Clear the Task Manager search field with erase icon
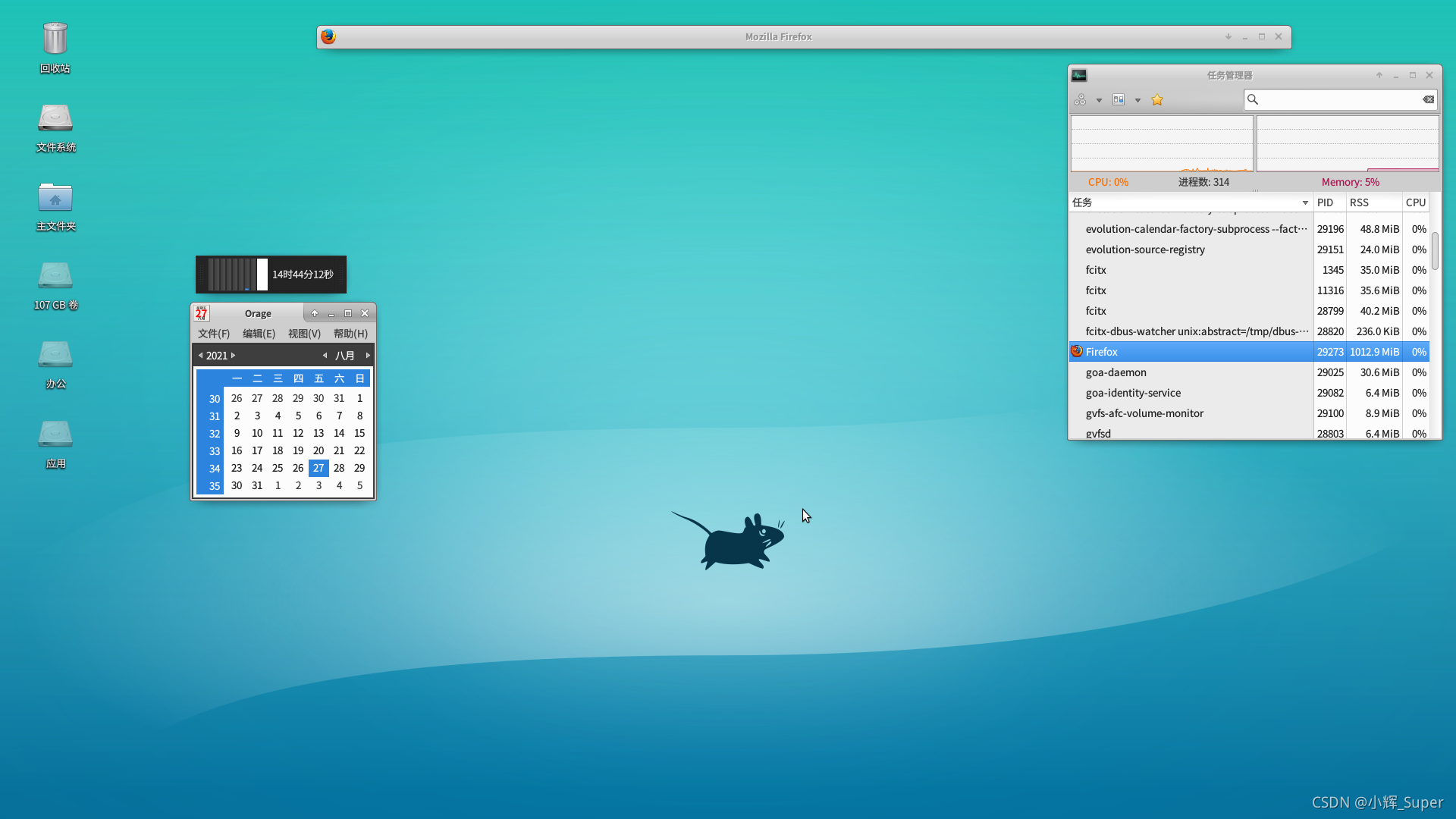This screenshot has width=1456, height=819. point(1428,99)
